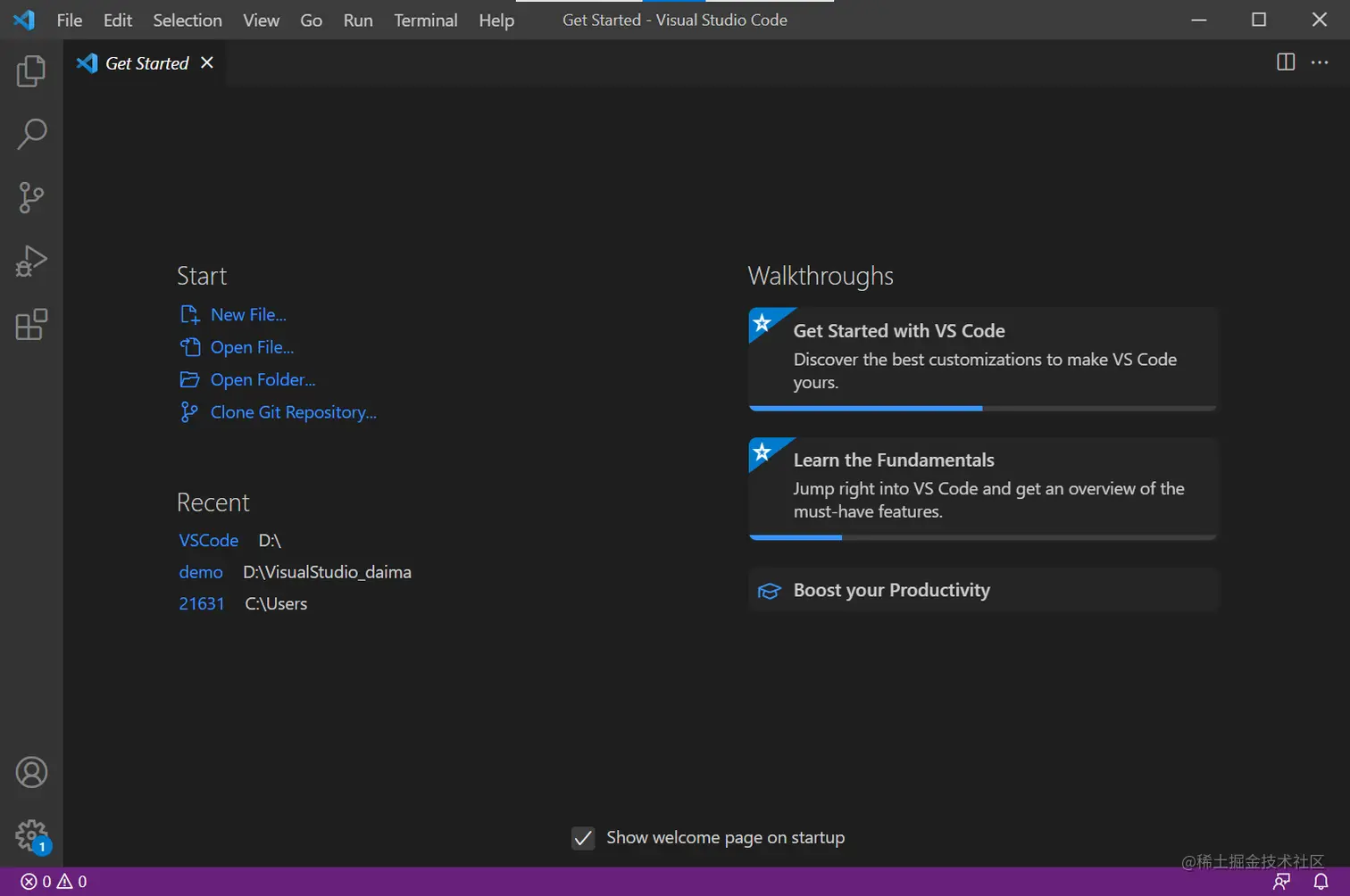Click the Clone Git Repository... link
1350x896 pixels.
(x=293, y=411)
